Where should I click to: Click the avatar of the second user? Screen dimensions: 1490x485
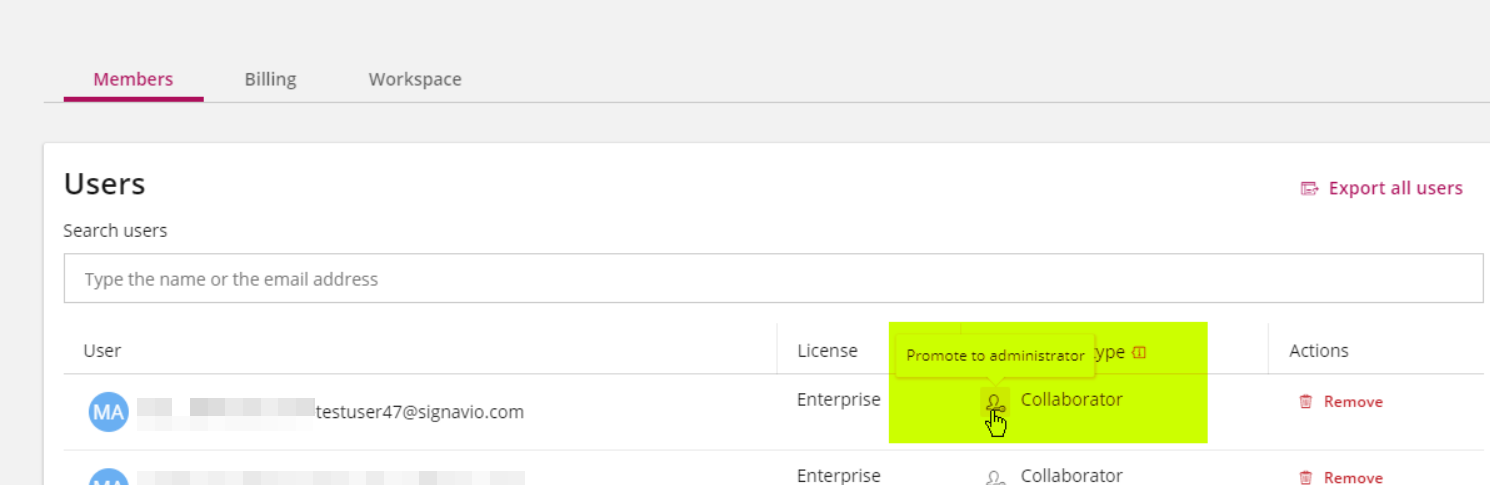[x=108, y=477]
